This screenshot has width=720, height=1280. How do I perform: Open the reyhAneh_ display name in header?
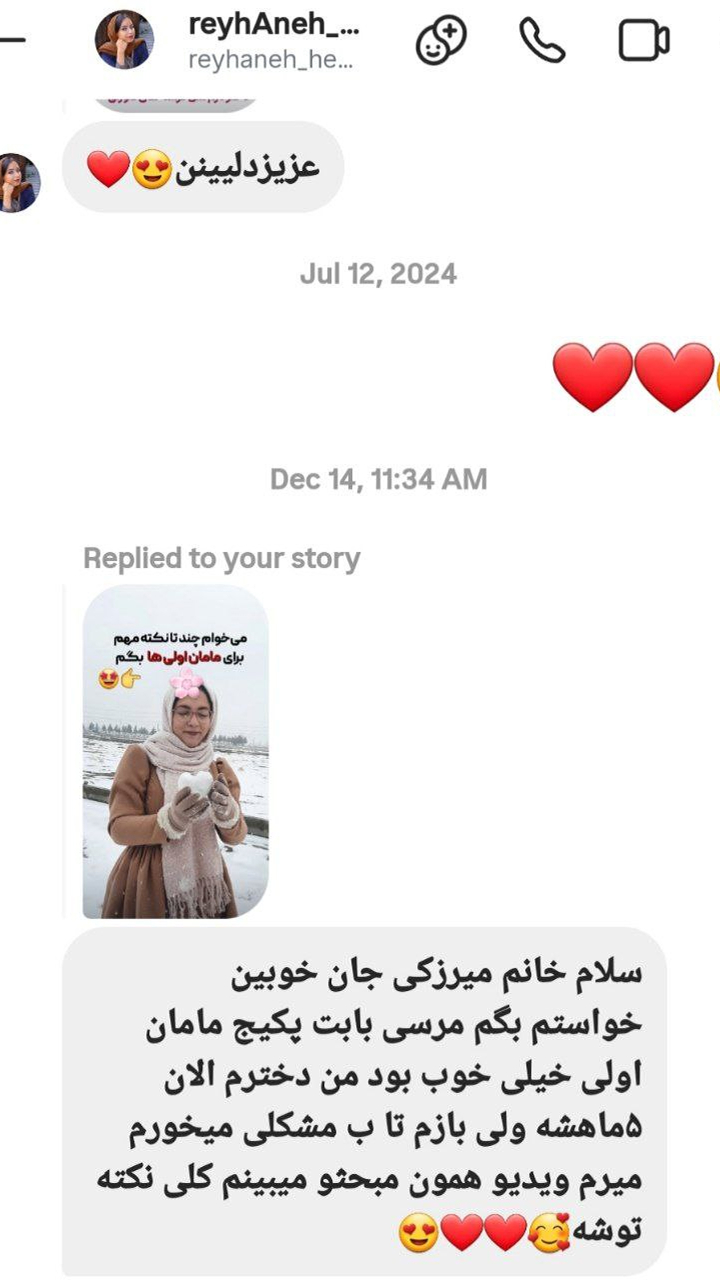point(273,26)
